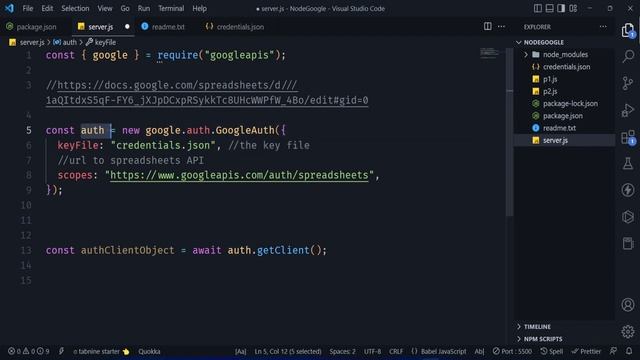Open the Source Control view icon
This screenshot has width=640, height=360.
pyautogui.click(x=628, y=83)
